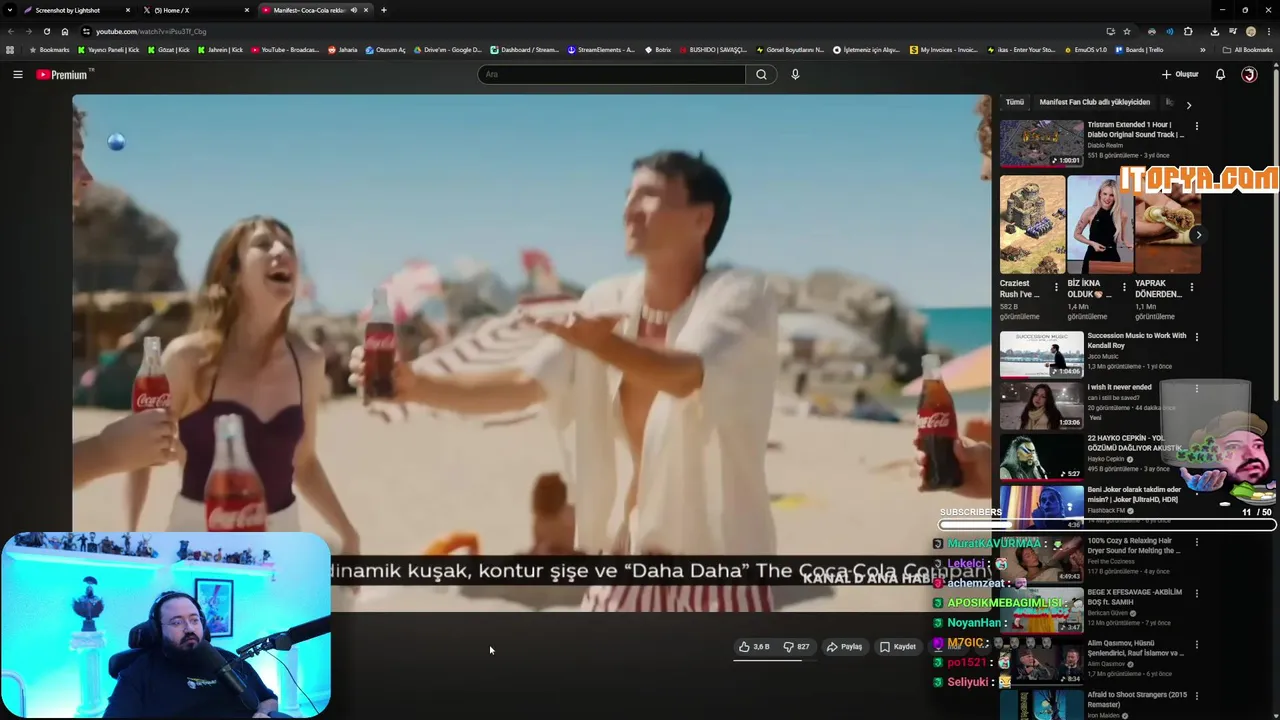Image resolution: width=1280 pixels, height=720 pixels.
Task: Mute the Coca-Cola tab audio icon
Action: [x=353, y=10]
